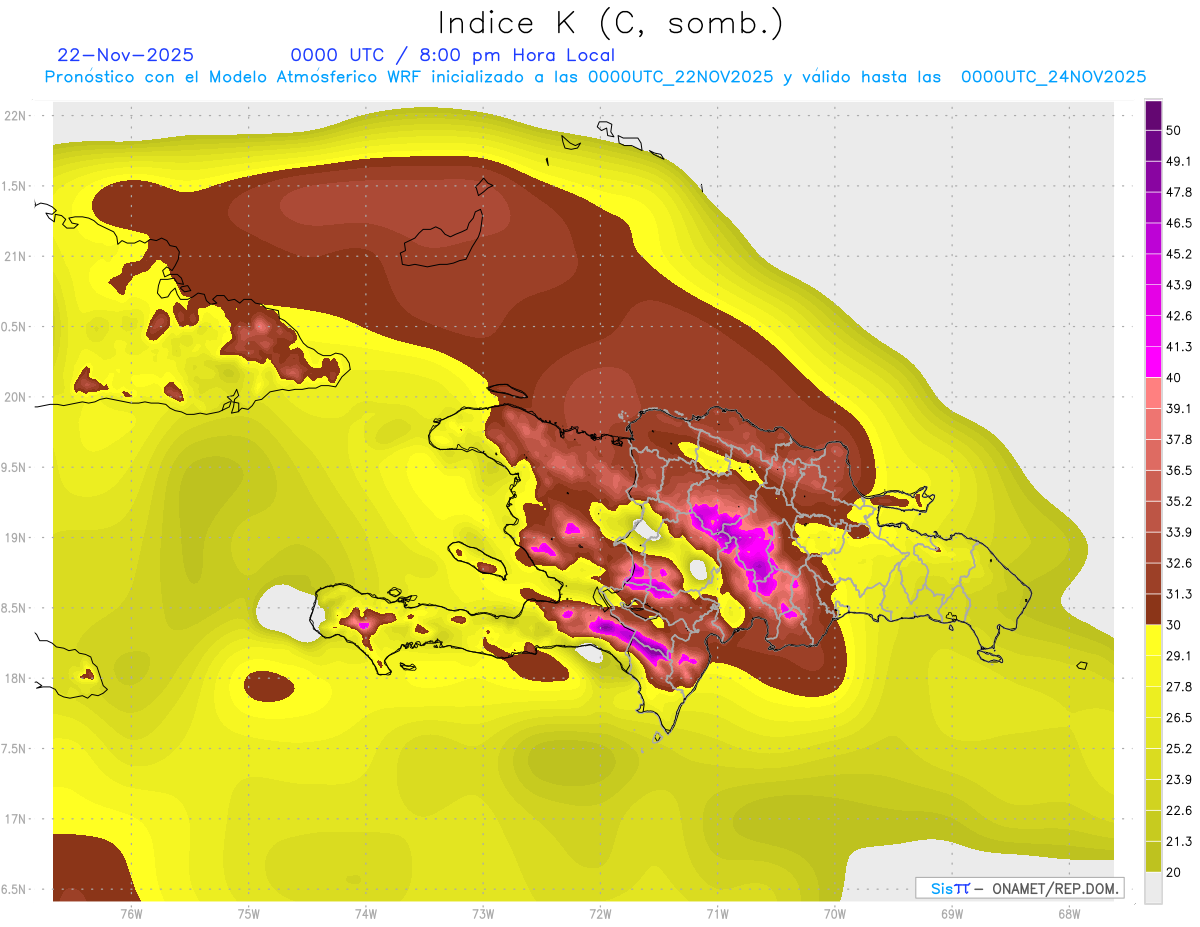1200x927 pixels.
Task: Click the '26.5' color scale value
Action: (1179, 718)
